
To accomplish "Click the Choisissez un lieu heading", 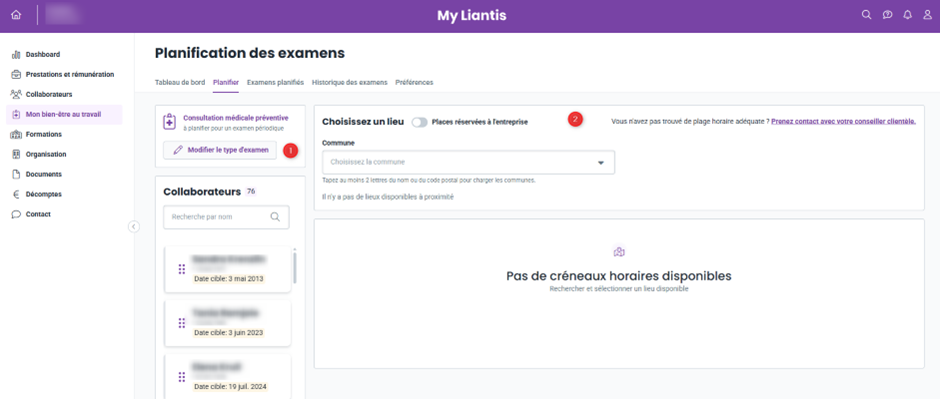I will (x=363, y=122).
